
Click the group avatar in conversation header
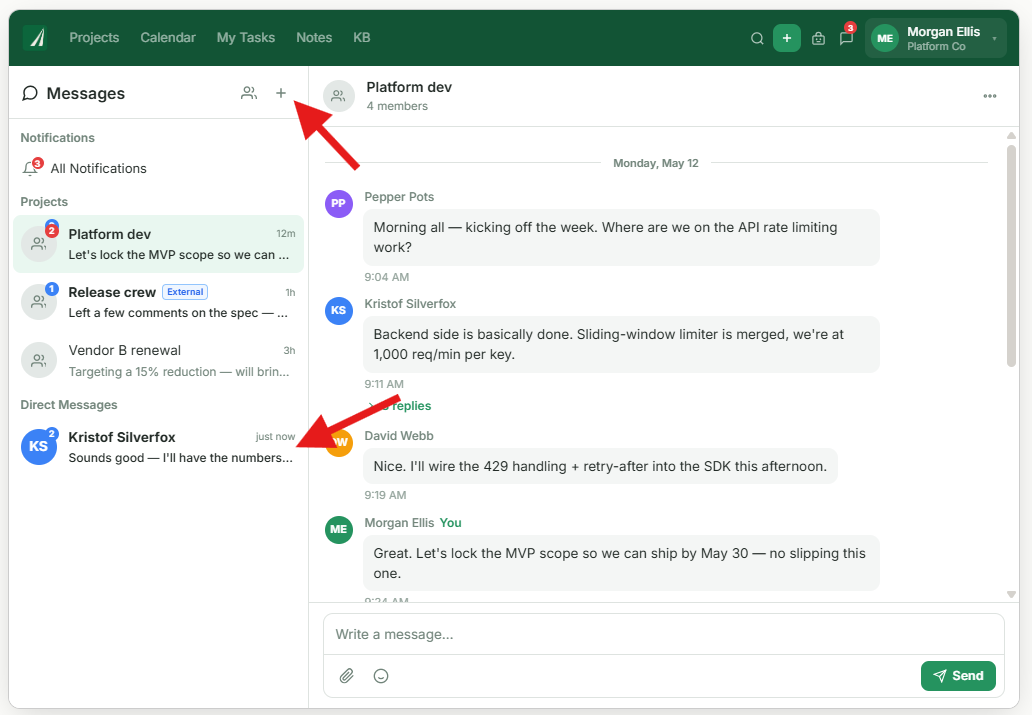pyautogui.click(x=339, y=96)
